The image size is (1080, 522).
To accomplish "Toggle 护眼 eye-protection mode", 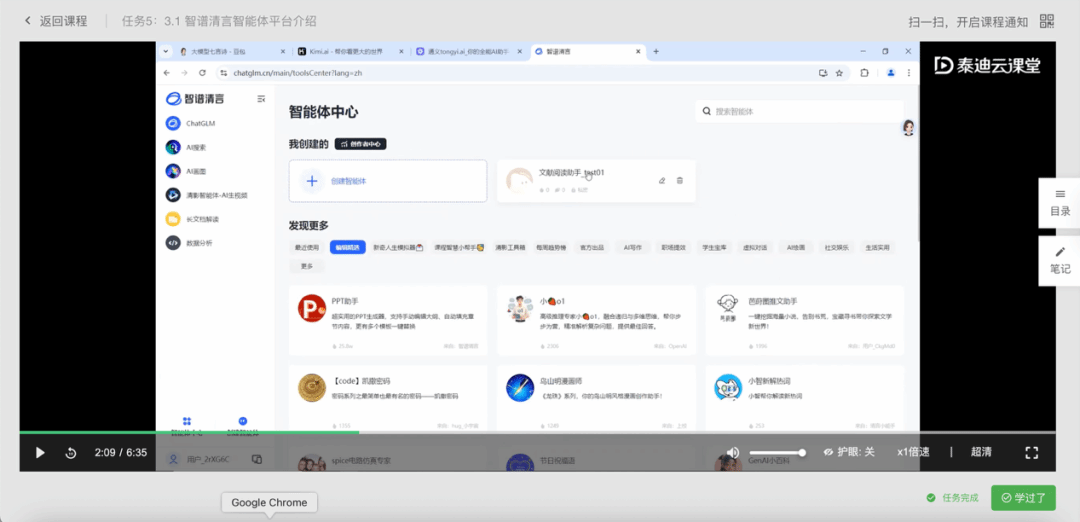I will click(849, 452).
